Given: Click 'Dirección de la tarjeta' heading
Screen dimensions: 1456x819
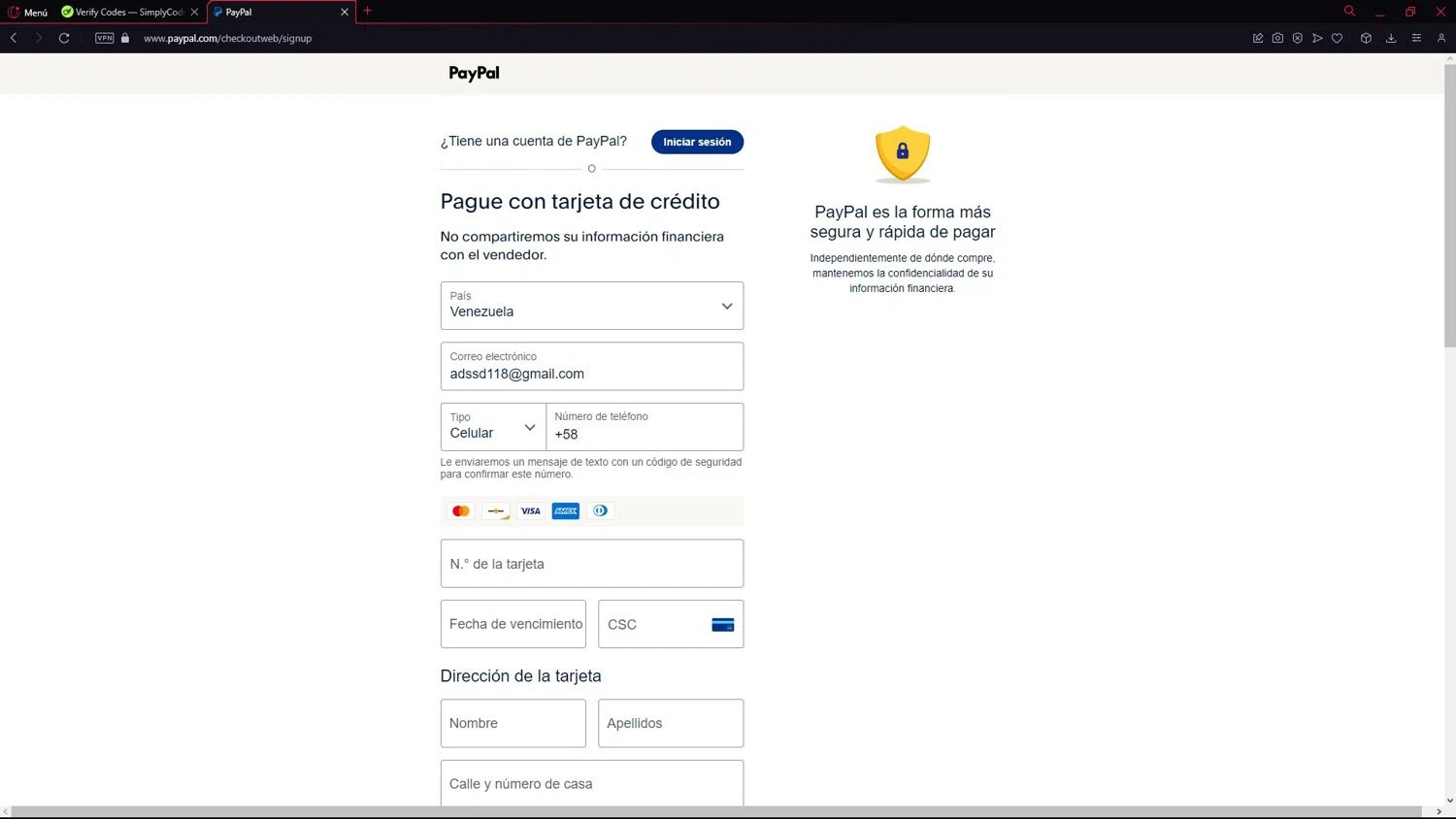Looking at the screenshot, I should tap(521, 676).
